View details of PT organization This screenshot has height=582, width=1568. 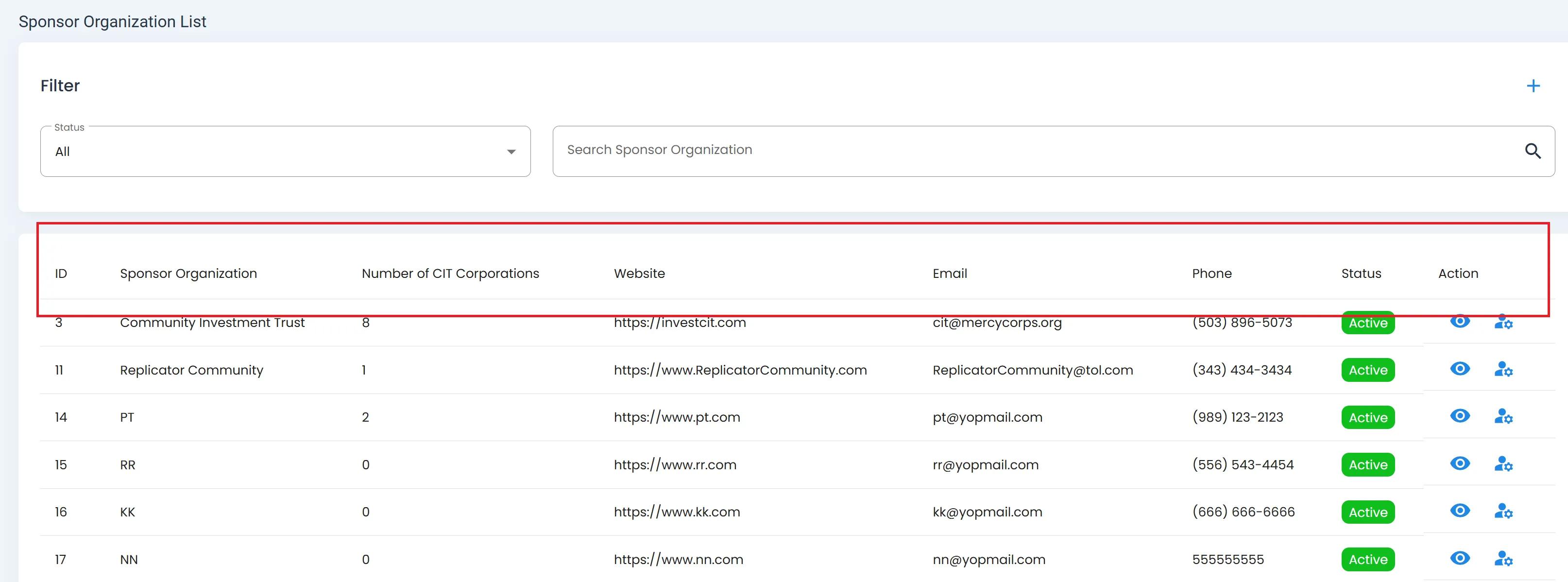1460,416
